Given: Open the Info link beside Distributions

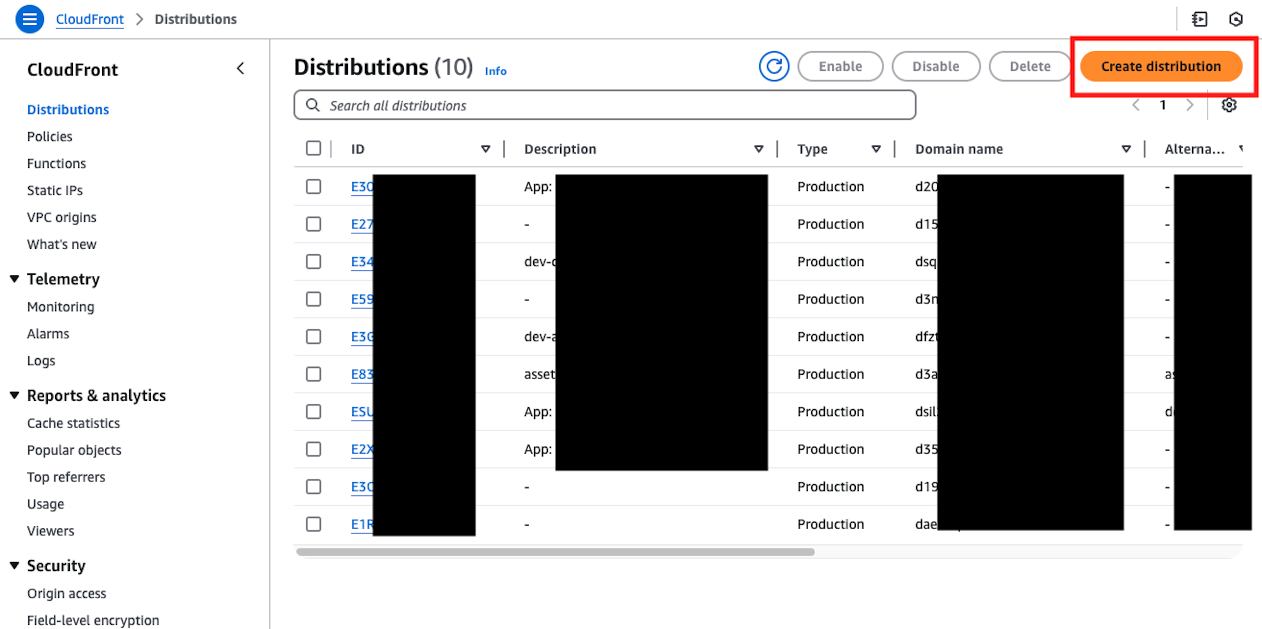Looking at the screenshot, I should [496, 71].
